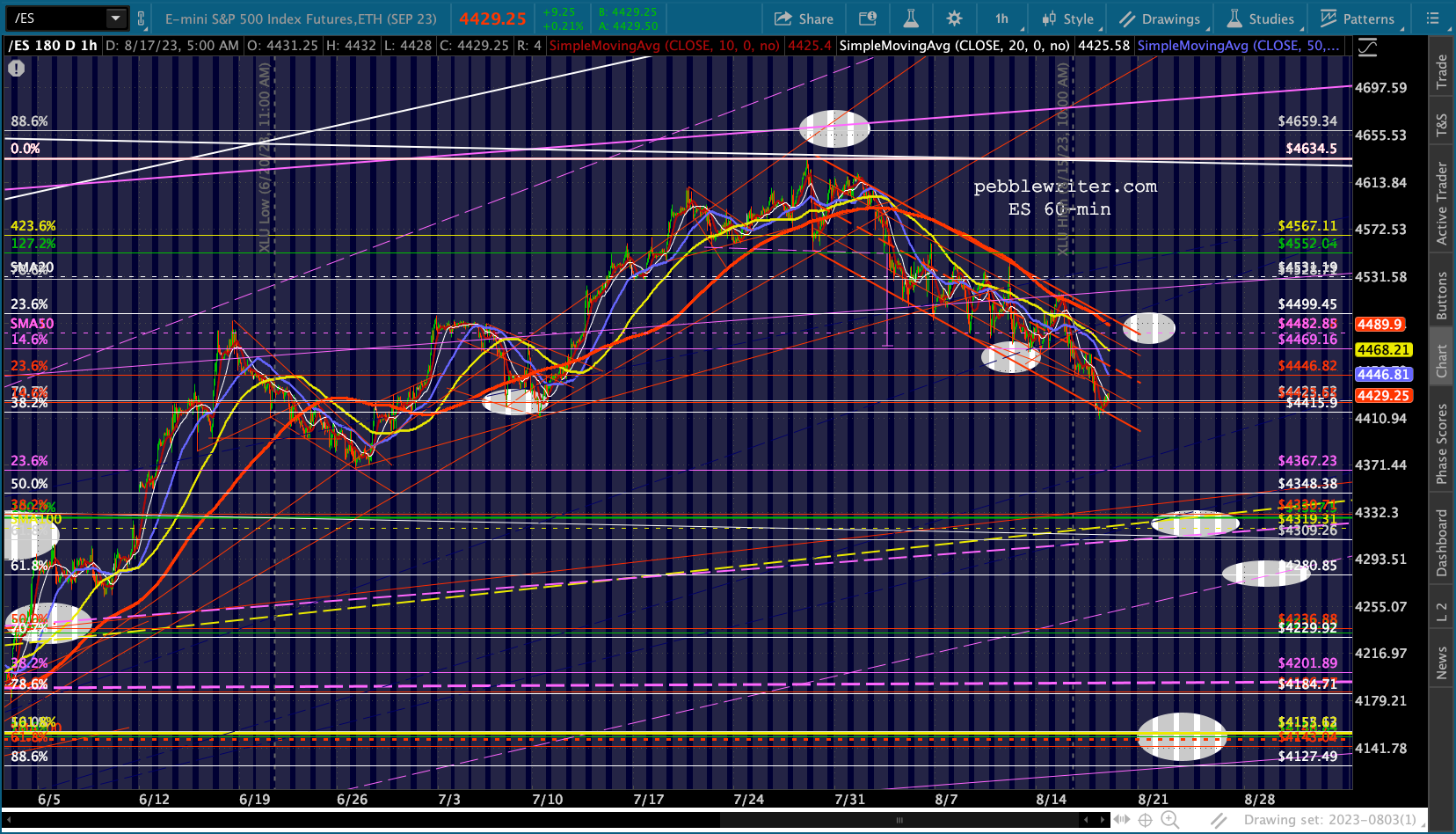Click the flask Edit Studies icon
1456x834 pixels.
pos(911,18)
